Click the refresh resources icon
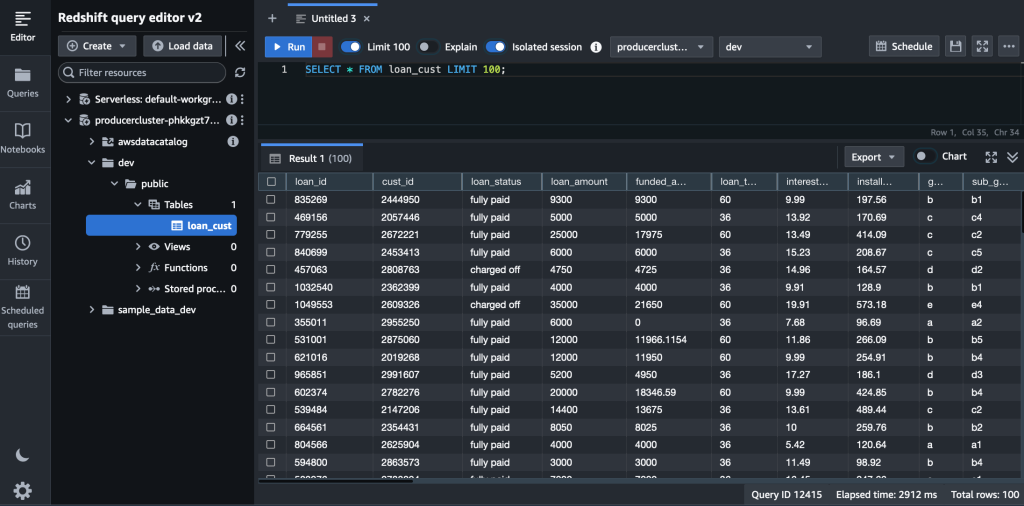This screenshot has height=506, width=1024. pos(240,73)
